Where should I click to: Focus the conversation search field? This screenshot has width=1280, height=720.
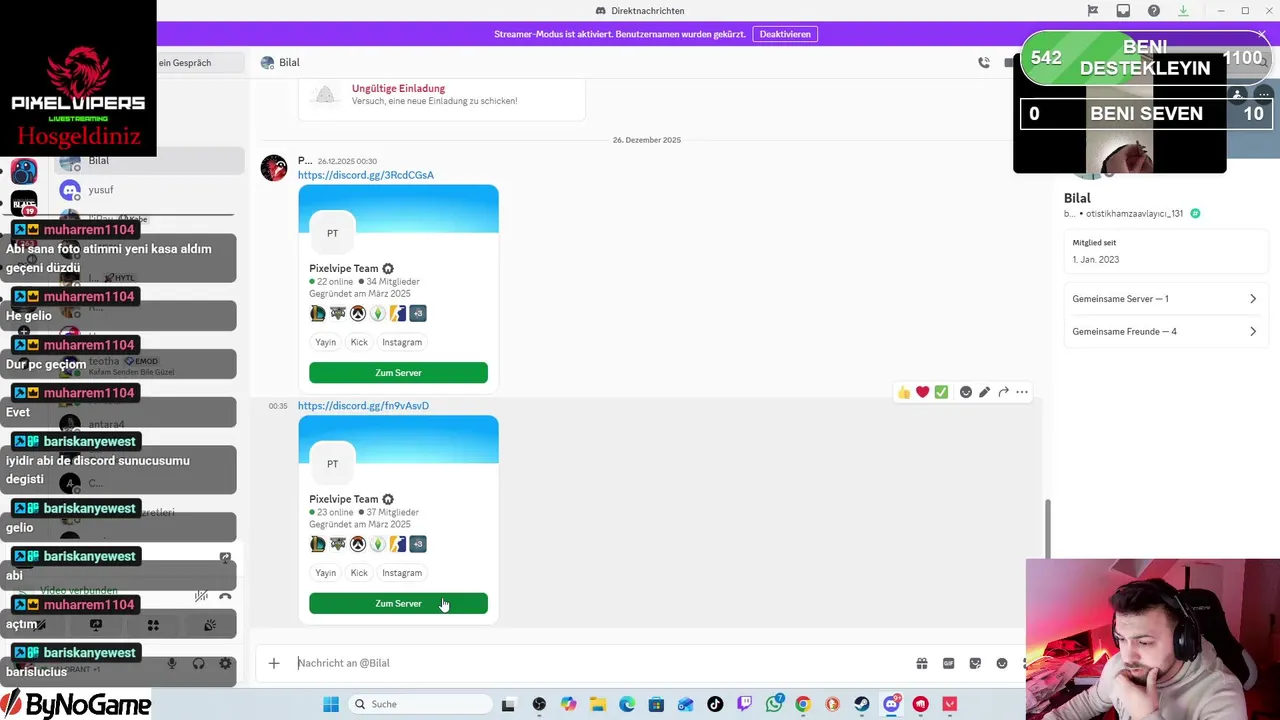[x=200, y=62]
